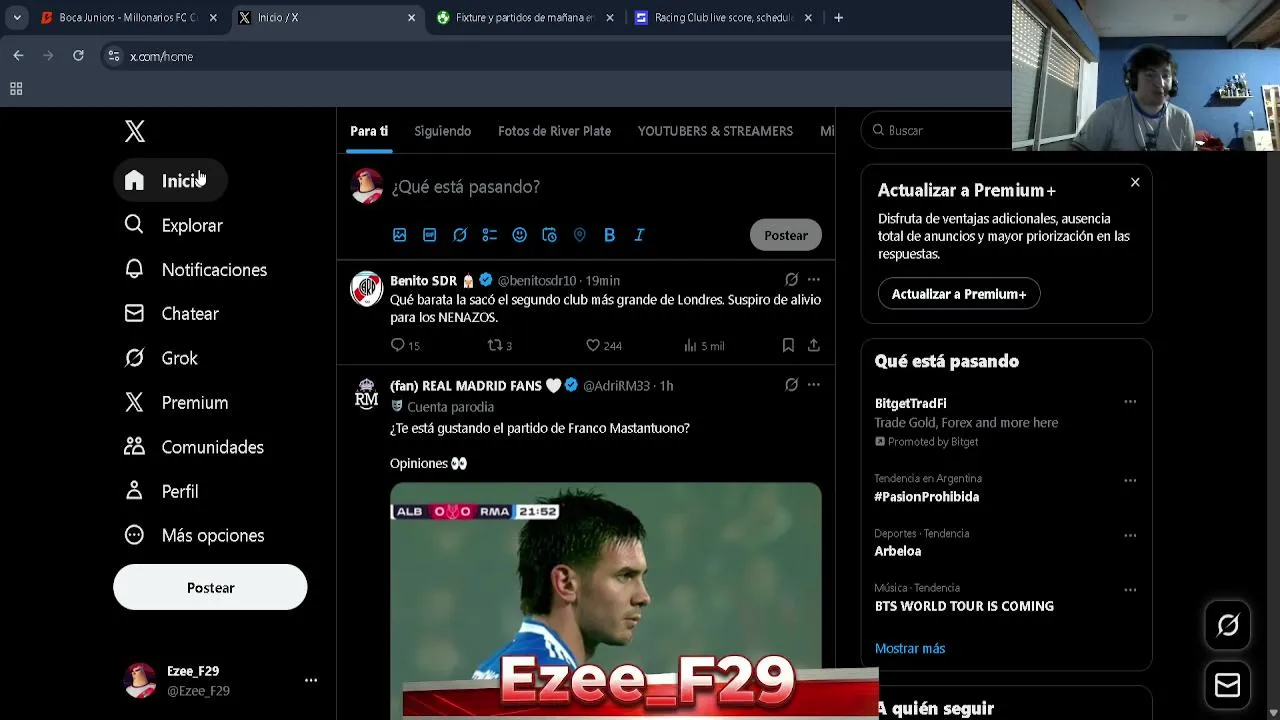Switch to Boca Juniors browser tab
Viewport: 1280px width, 720px height.
(x=128, y=17)
